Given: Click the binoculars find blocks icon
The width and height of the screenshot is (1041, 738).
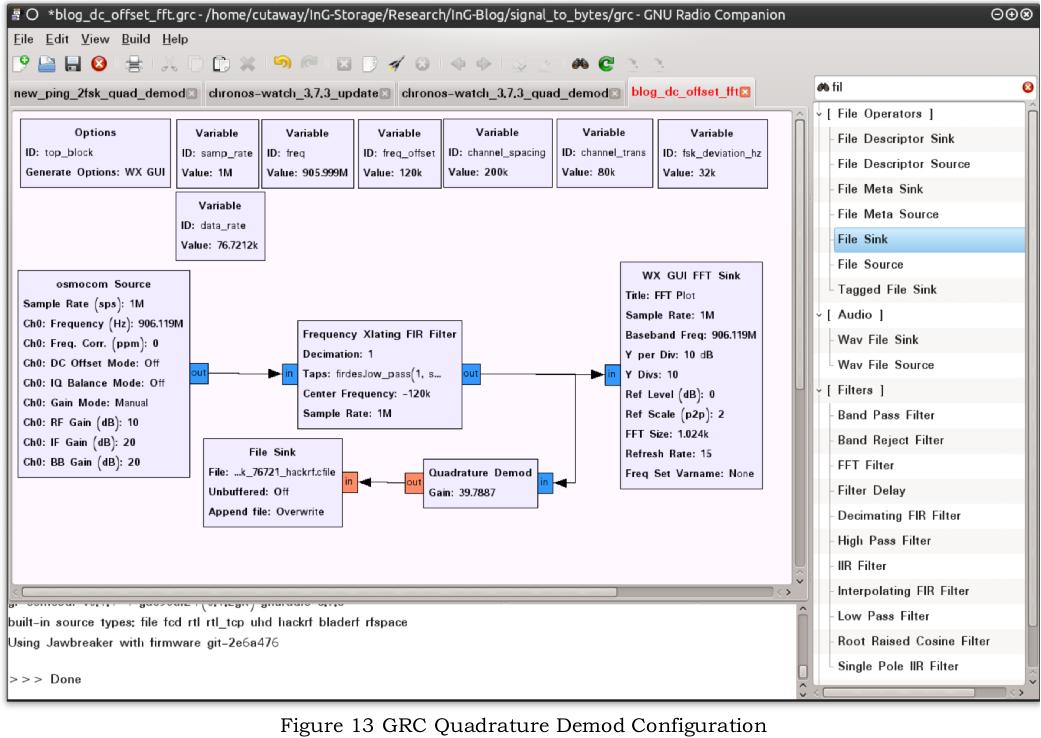Looking at the screenshot, I should coord(580,64).
